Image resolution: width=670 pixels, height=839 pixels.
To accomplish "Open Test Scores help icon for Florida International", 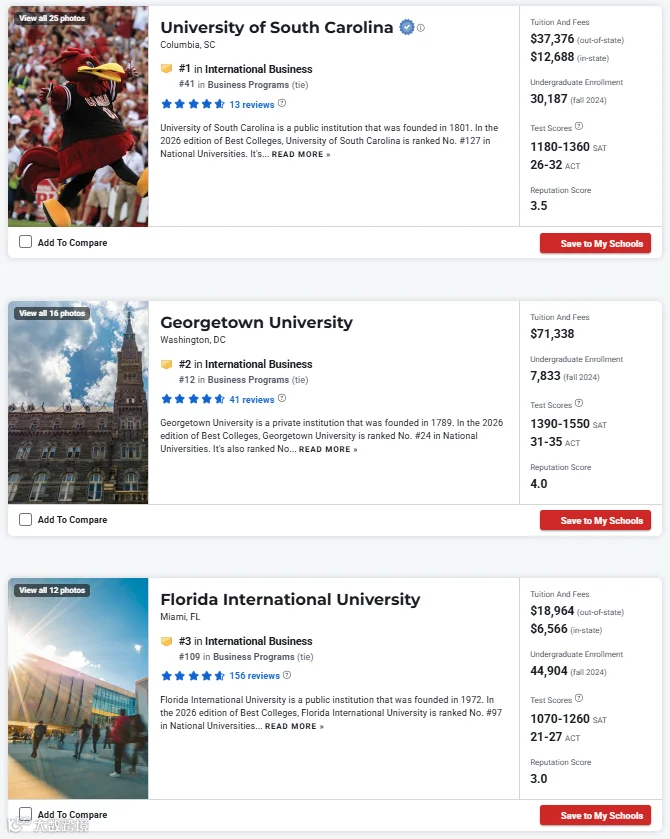I will pyautogui.click(x=579, y=698).
